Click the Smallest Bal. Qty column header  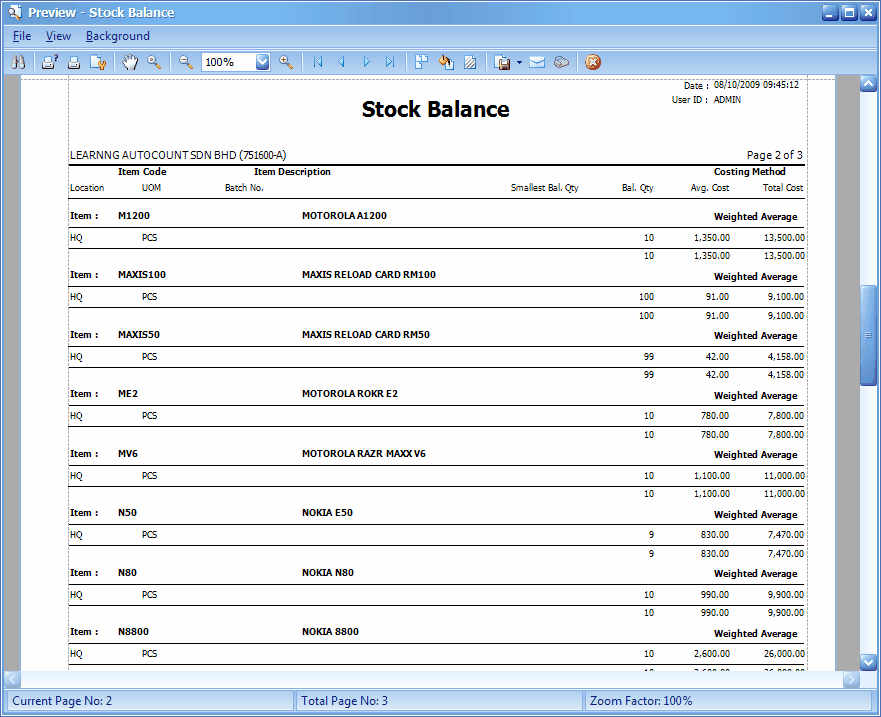tap(544, 188)
